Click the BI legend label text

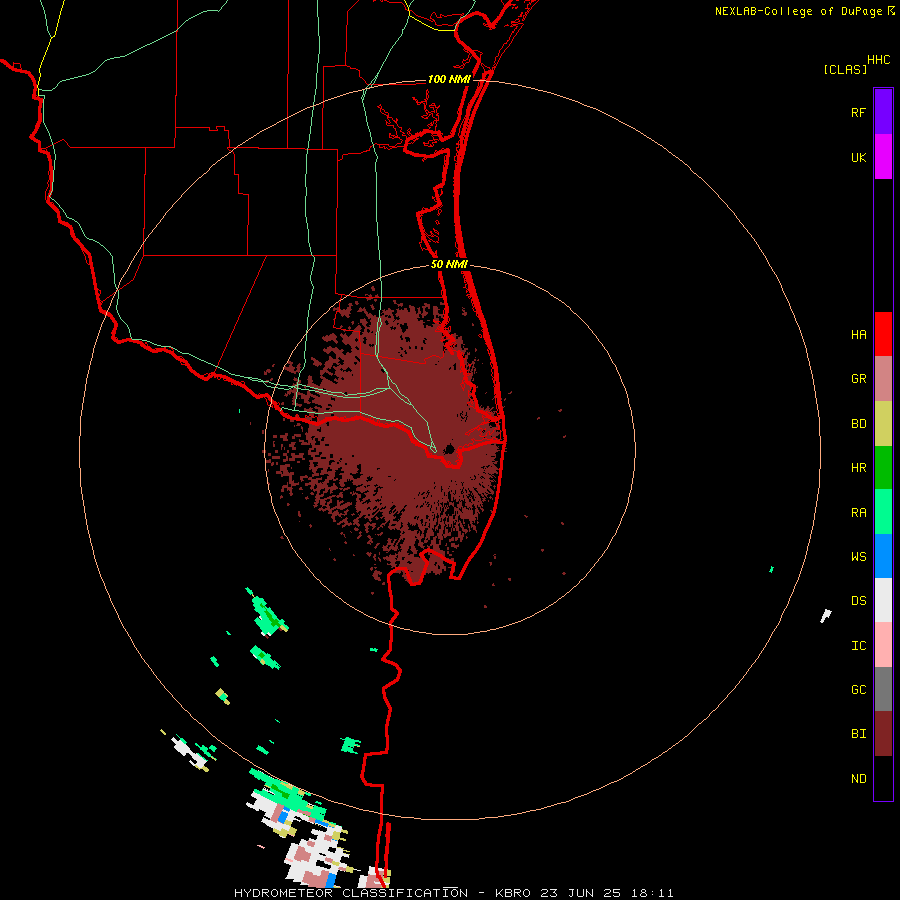click(x=858, y=734)
